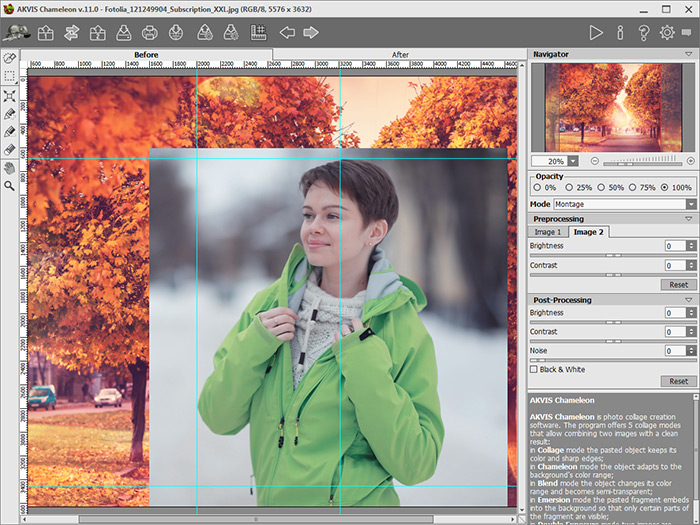This screenshot has width=700, height=525.
Task: Run processing with the play icon
Action: point(596,33)
